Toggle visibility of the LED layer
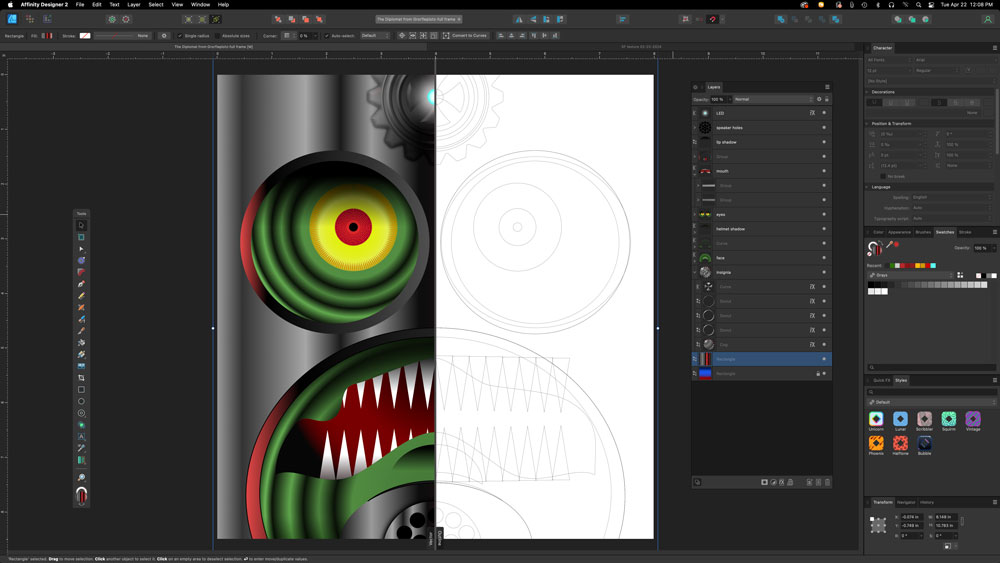 point(824,113)
